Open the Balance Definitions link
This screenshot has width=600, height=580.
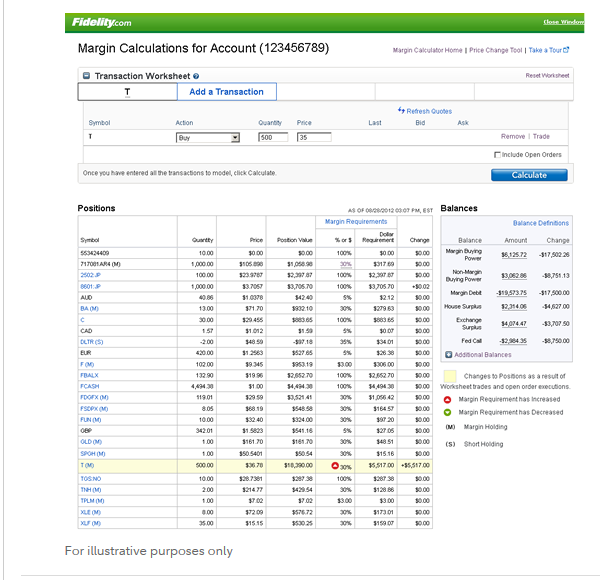(541, 223)
